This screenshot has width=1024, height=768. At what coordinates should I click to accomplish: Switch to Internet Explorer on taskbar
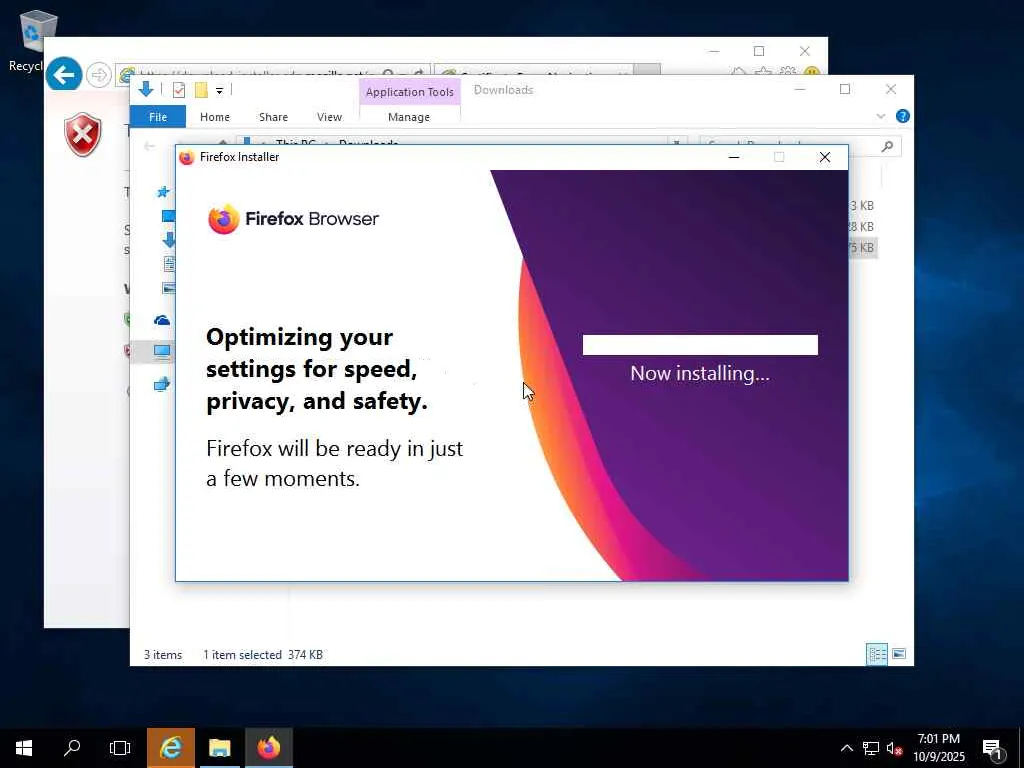(170, 748)
